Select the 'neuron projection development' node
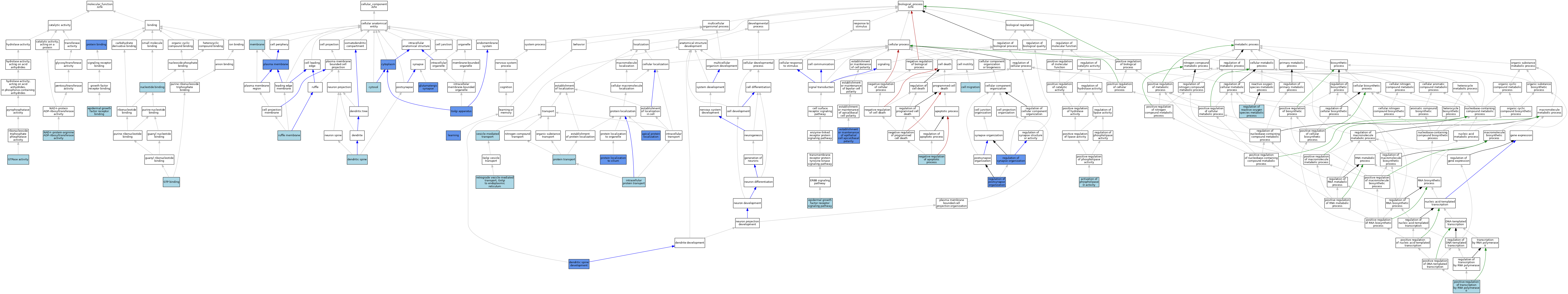Image resolution: width=1568 pixels, height=294 pixels. pyautogui.click(x=747, y=223)
